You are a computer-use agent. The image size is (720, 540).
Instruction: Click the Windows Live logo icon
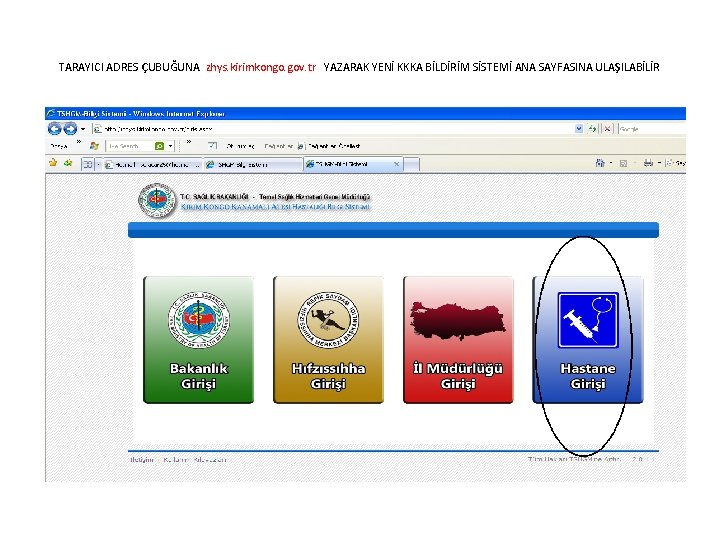[x=94, y=146]
